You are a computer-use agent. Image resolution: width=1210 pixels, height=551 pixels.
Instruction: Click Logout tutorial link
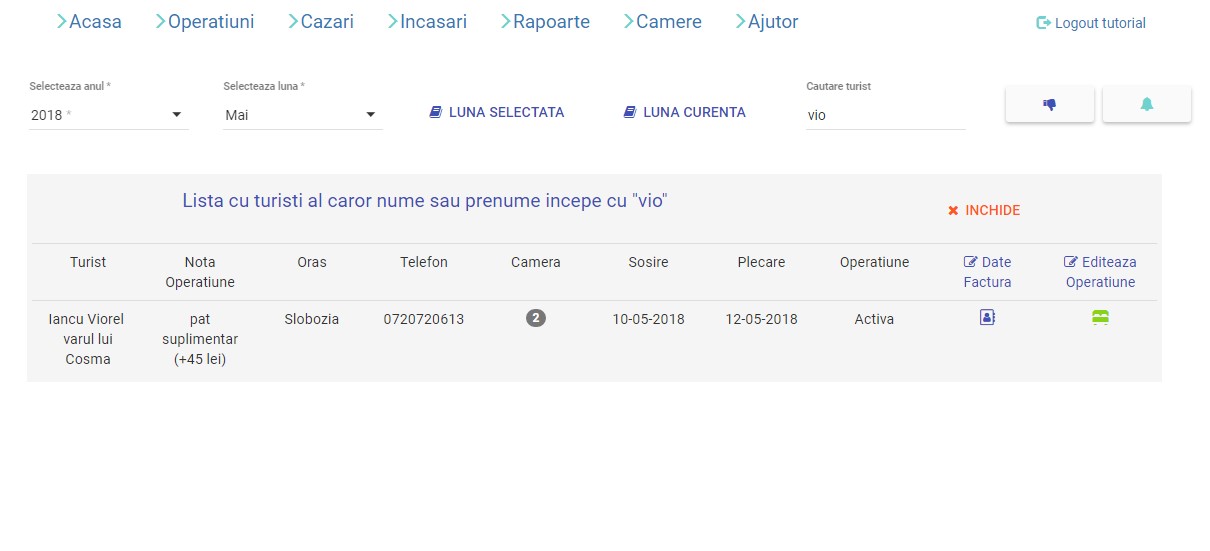1091,23
